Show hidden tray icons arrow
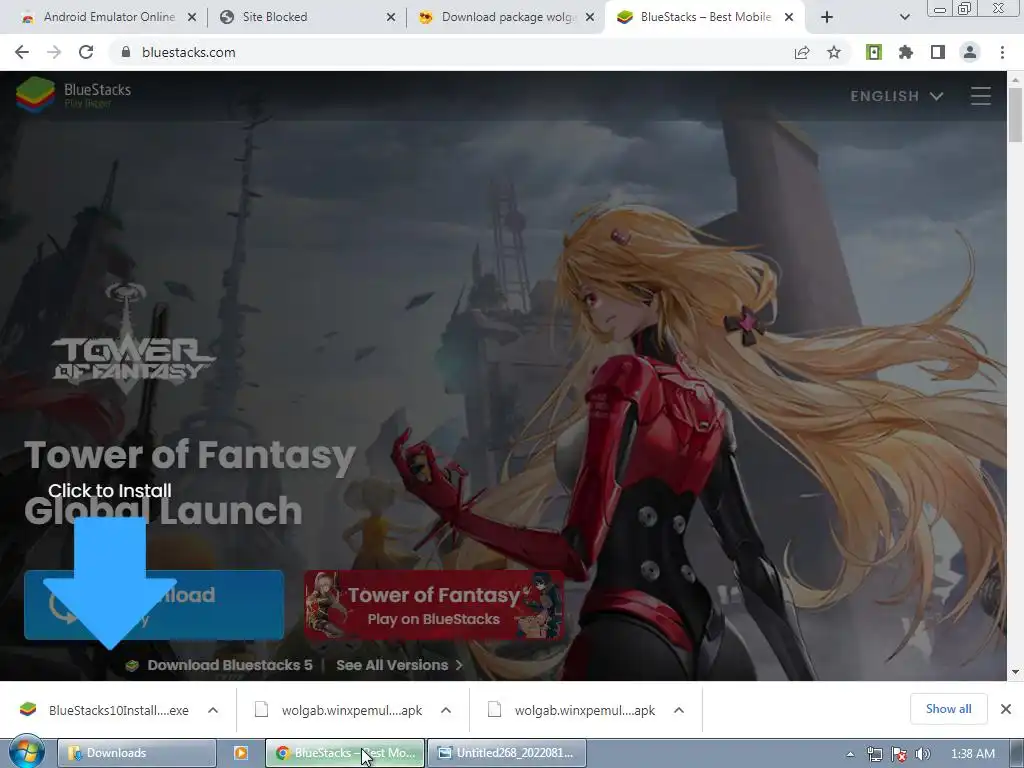The height and width of the screenshot is (768, 1024). [850, 754]
